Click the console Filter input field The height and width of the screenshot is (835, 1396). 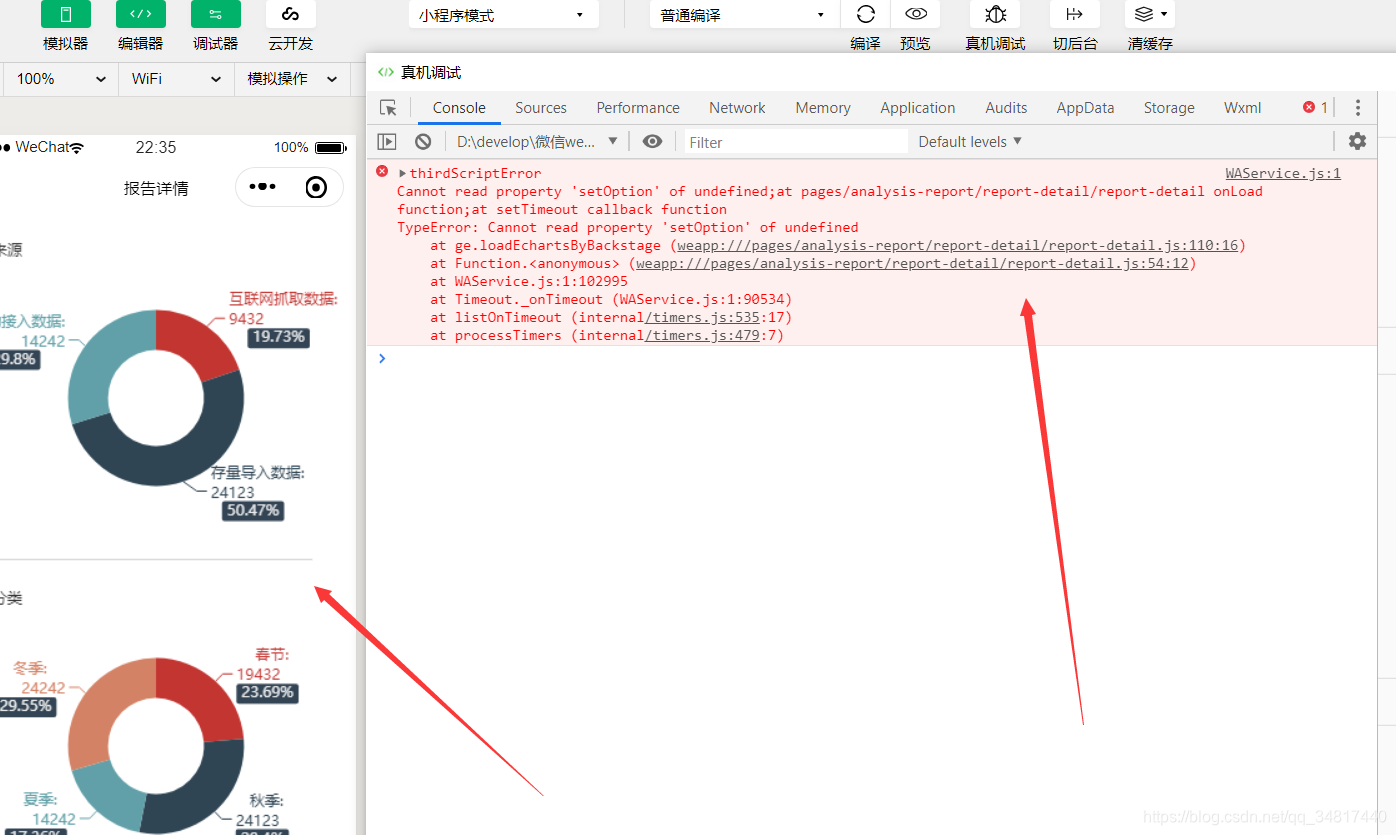tap(796, 142)
